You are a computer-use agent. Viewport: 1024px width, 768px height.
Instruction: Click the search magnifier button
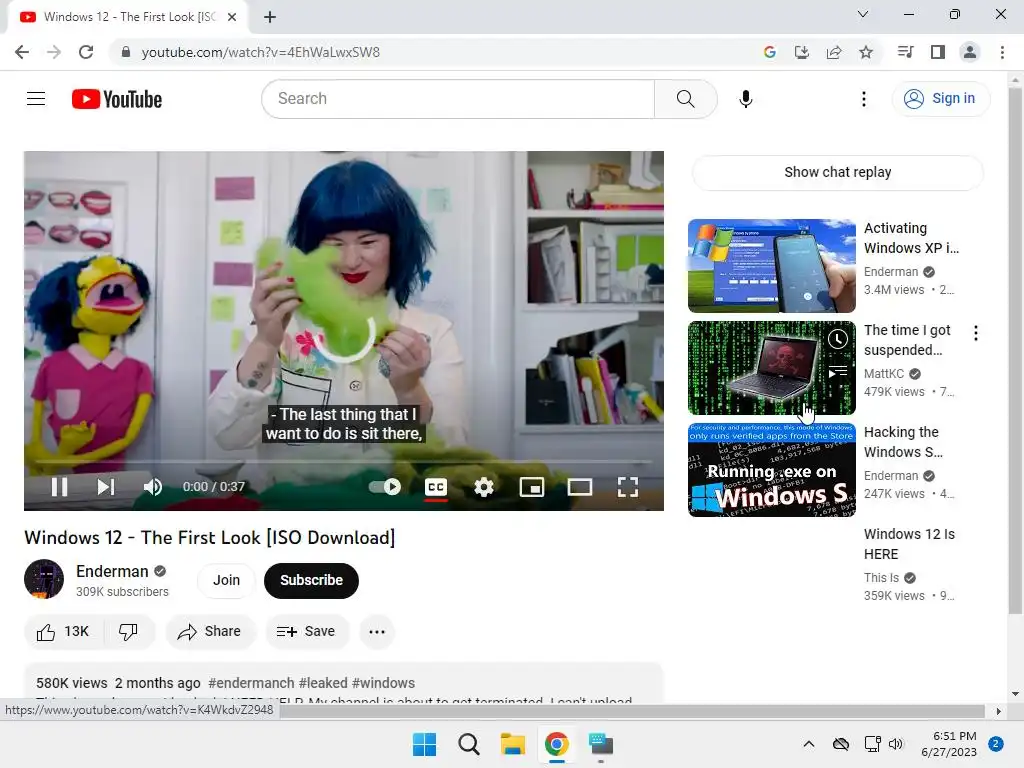[x=685, y=99]
